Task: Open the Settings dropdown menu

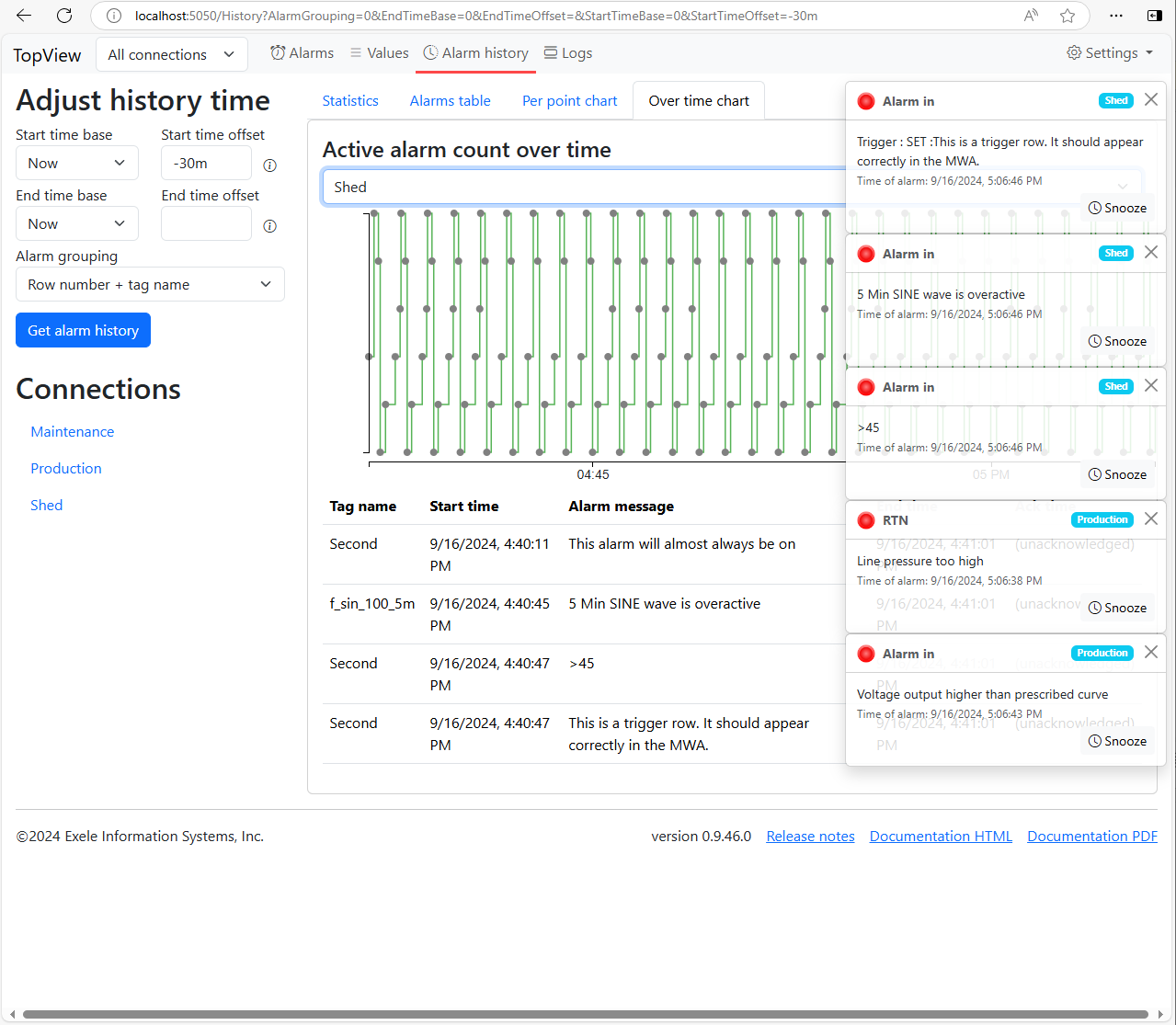Action: tap(1110, 53)
